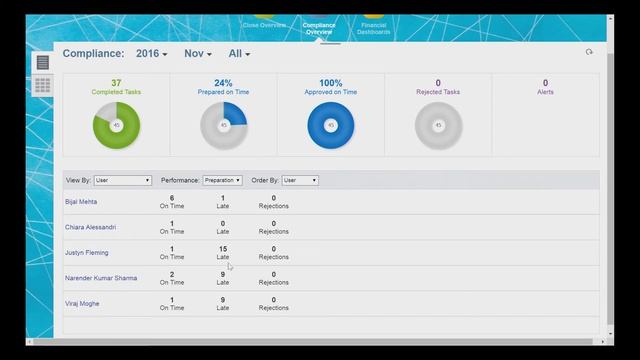640x360 pixels.
Task: Click Narender Kumar Sharma's 9 Late count
Action: (x=223, y=274)
